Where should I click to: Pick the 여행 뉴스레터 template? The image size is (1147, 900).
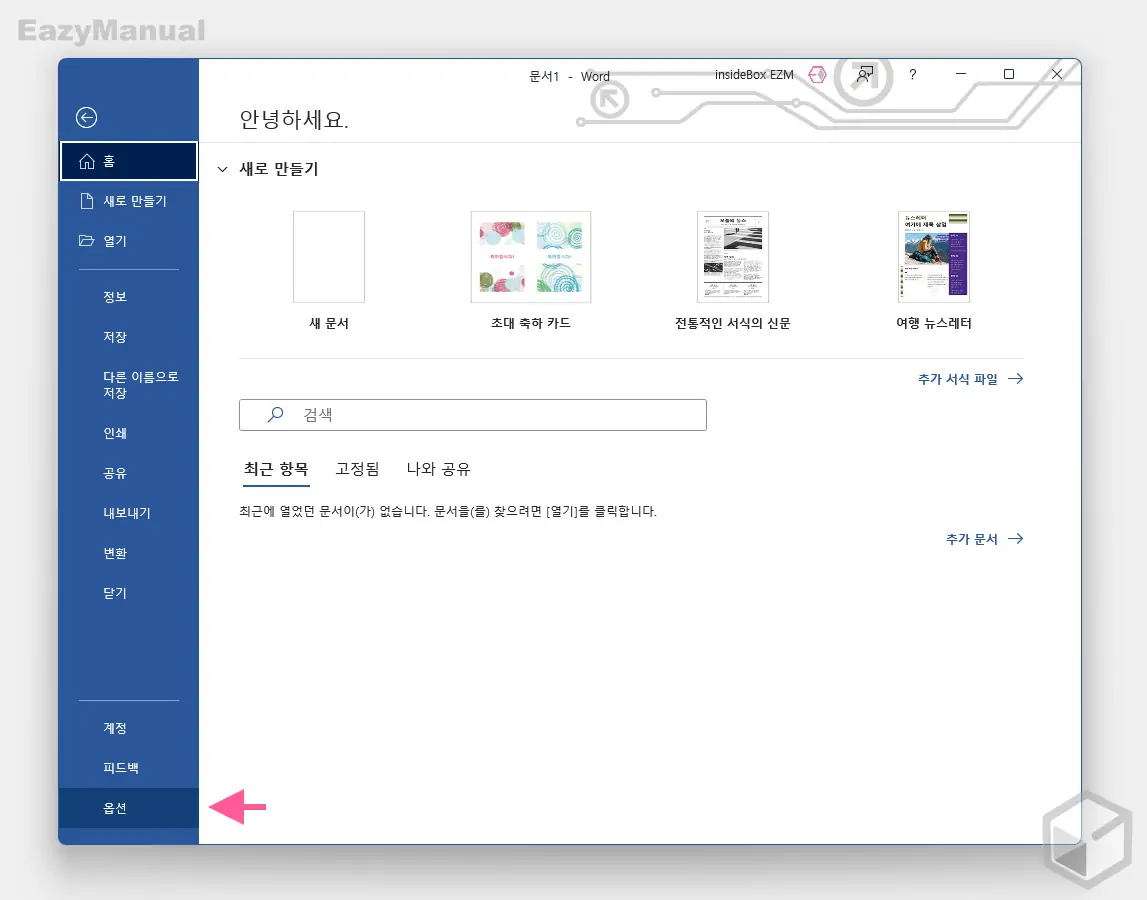(933, 269)
